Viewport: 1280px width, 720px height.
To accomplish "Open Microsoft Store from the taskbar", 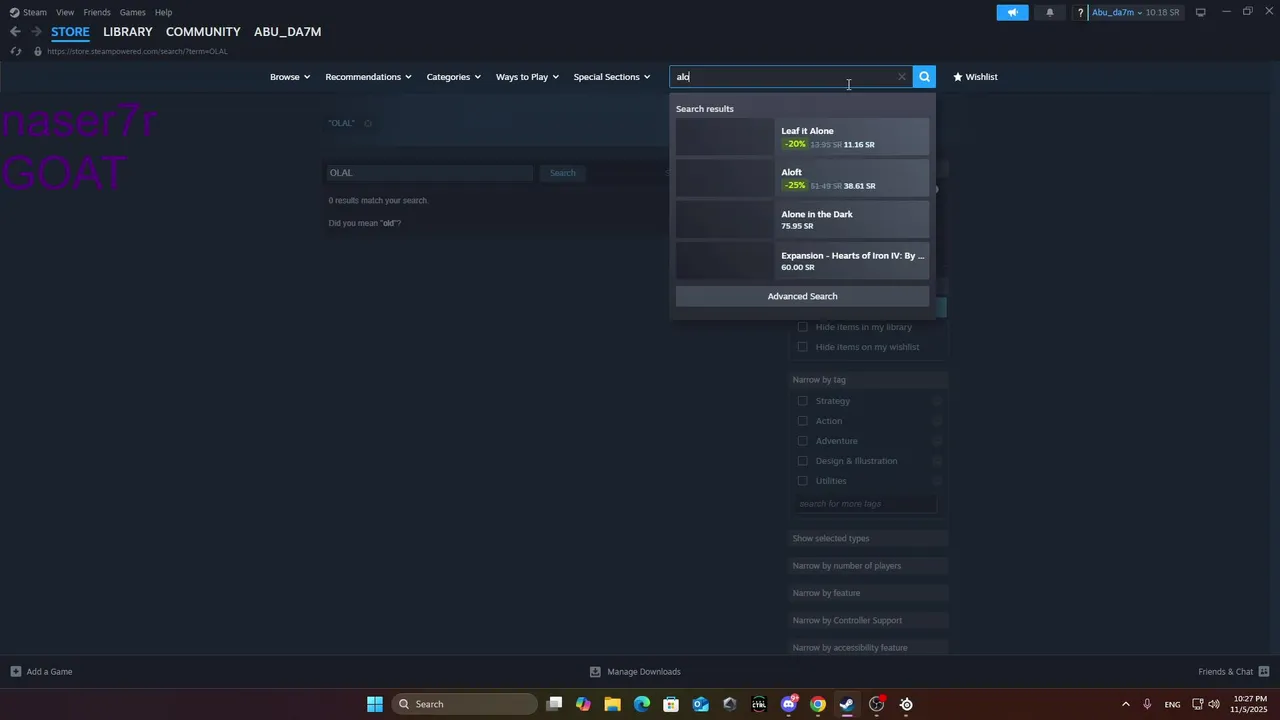I will tap(671, 704).
